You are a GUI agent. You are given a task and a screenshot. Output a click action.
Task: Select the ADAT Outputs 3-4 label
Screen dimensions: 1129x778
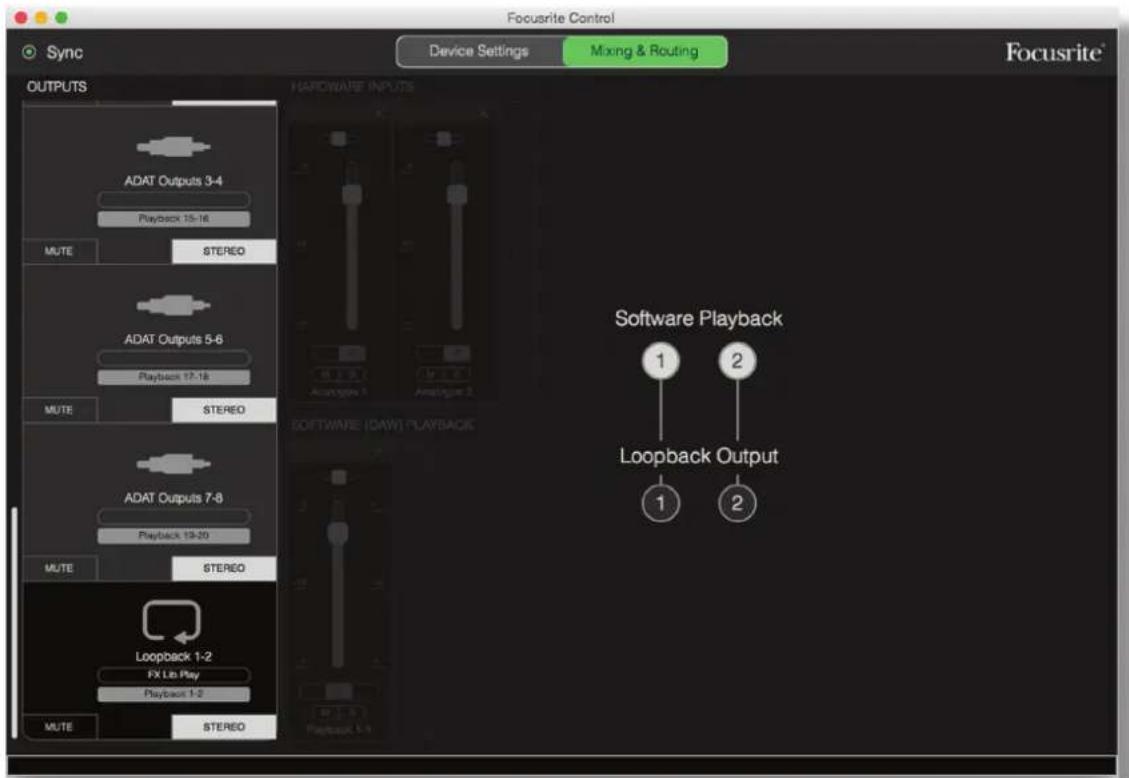point(174,181)
